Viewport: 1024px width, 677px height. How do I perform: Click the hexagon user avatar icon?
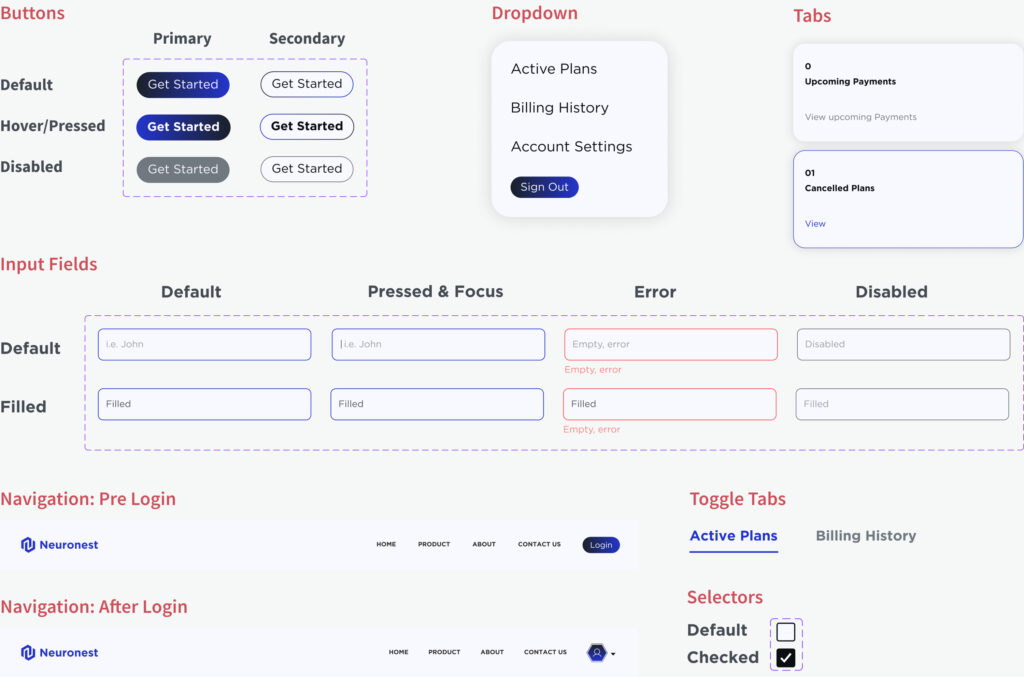tap(597, 653)
